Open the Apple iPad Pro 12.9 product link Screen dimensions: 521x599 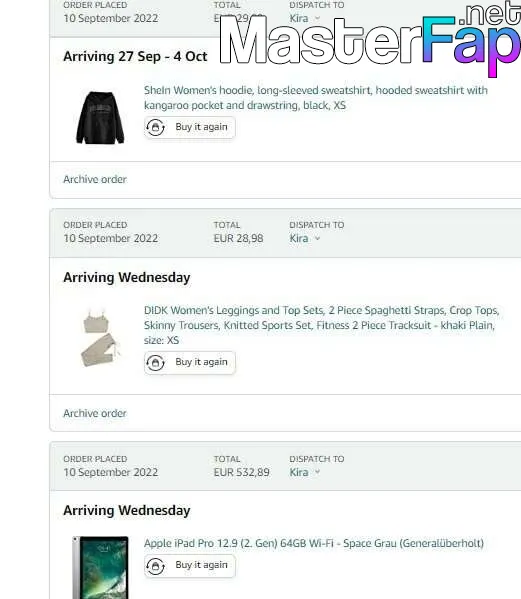pyautogui.click(x=314, y=543)
